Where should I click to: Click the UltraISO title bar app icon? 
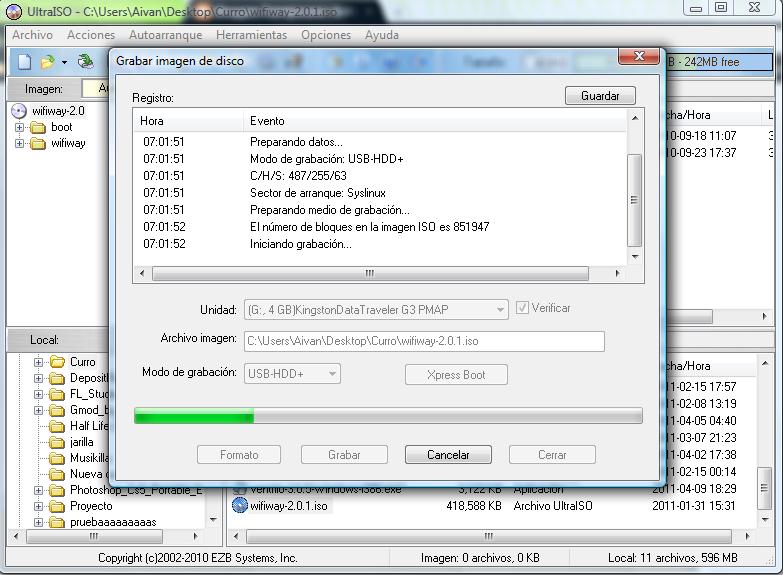[13, 11]
